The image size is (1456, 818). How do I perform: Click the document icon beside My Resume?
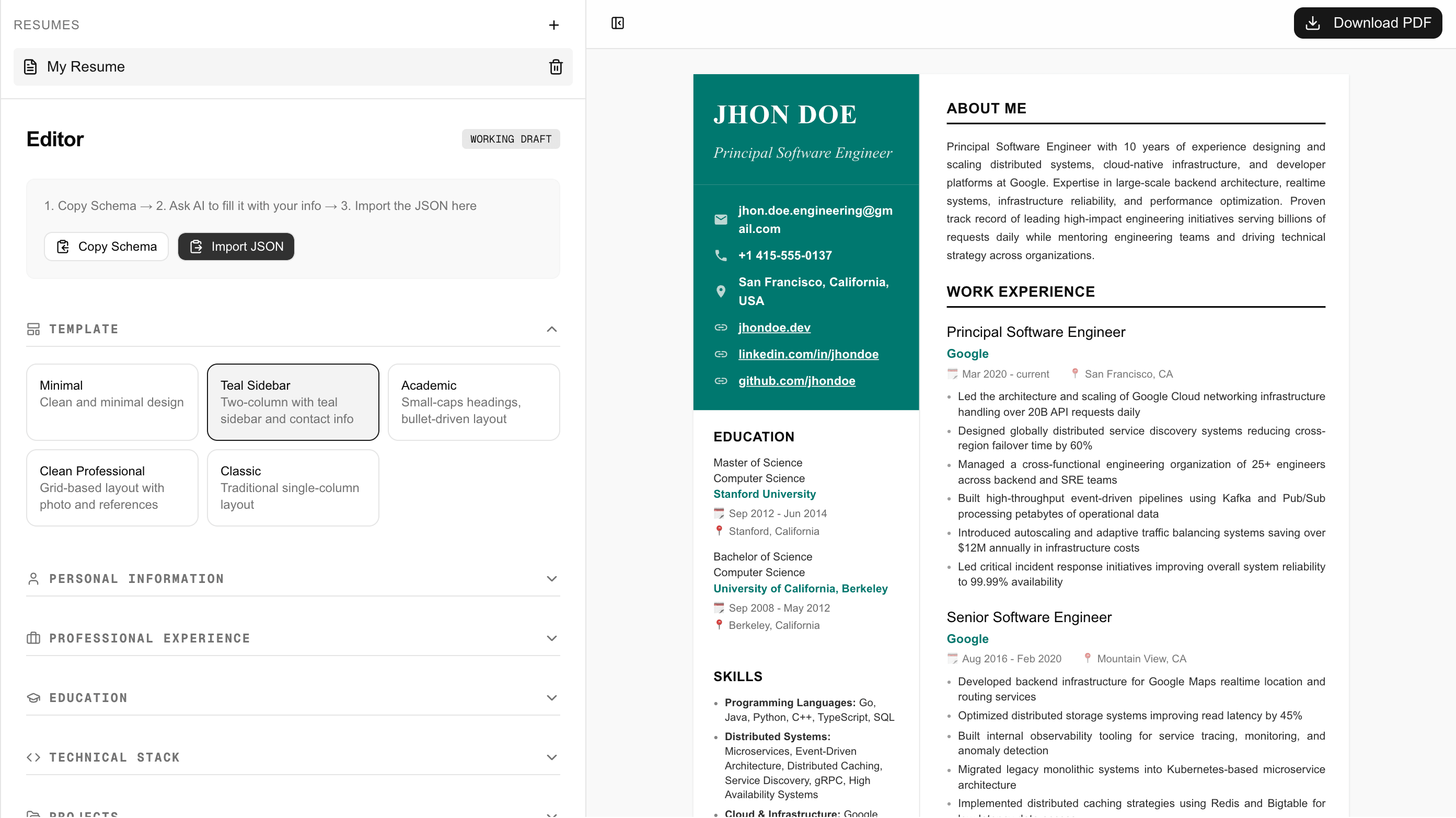click(30, 67)
